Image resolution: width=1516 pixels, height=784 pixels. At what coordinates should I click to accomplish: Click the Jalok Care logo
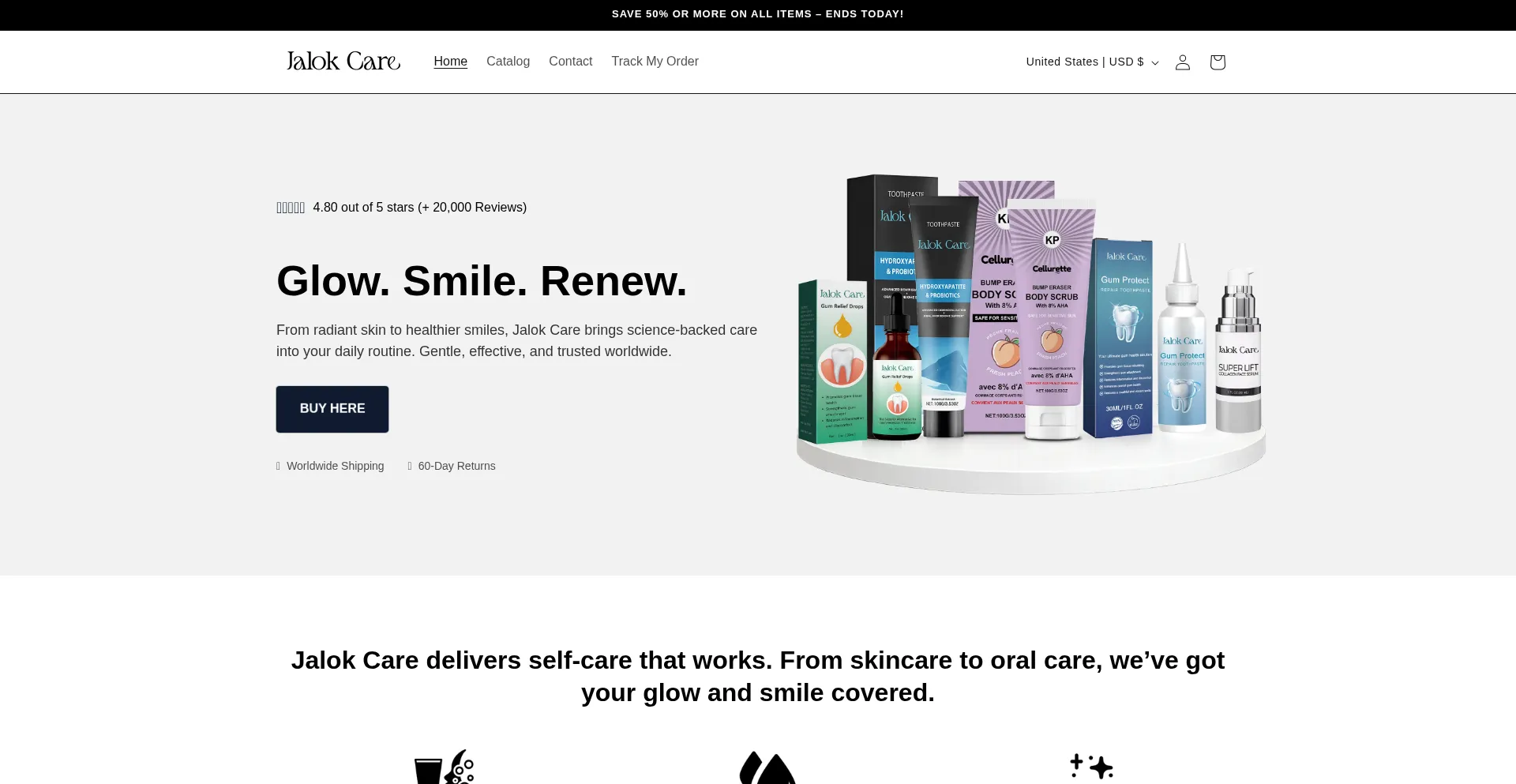point(343,62)
